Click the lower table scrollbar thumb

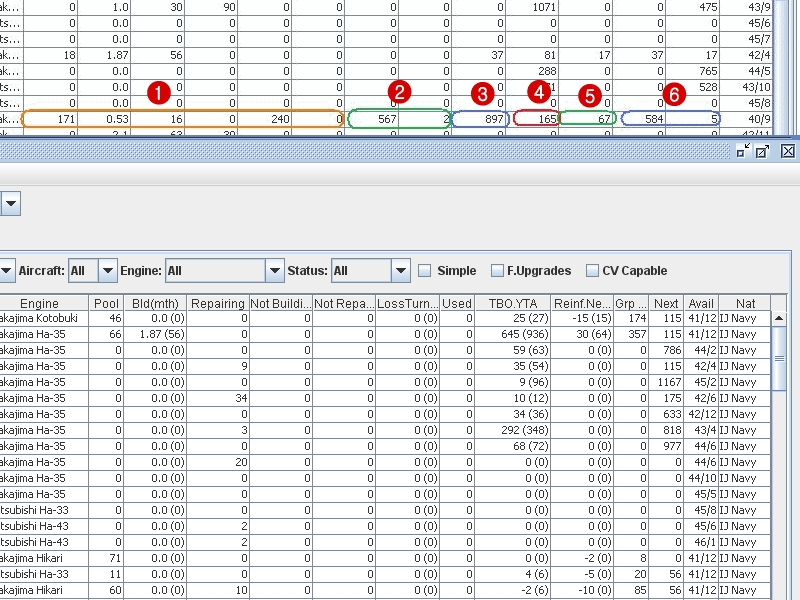(779, 359)
